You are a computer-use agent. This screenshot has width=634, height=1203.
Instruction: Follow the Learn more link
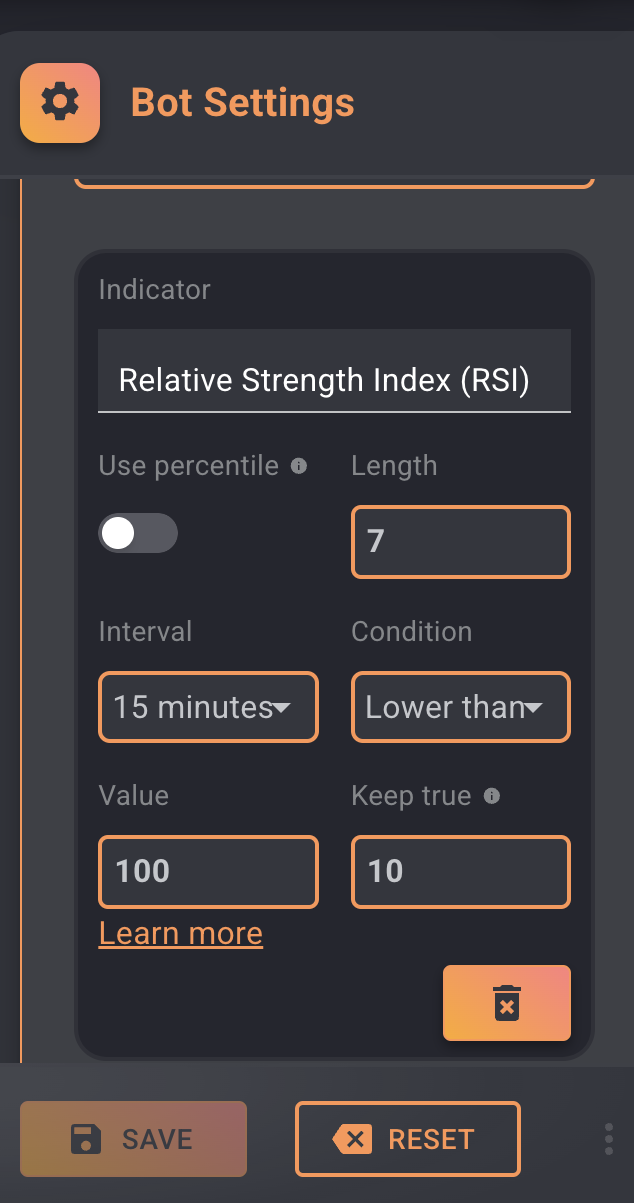point(181,934)
